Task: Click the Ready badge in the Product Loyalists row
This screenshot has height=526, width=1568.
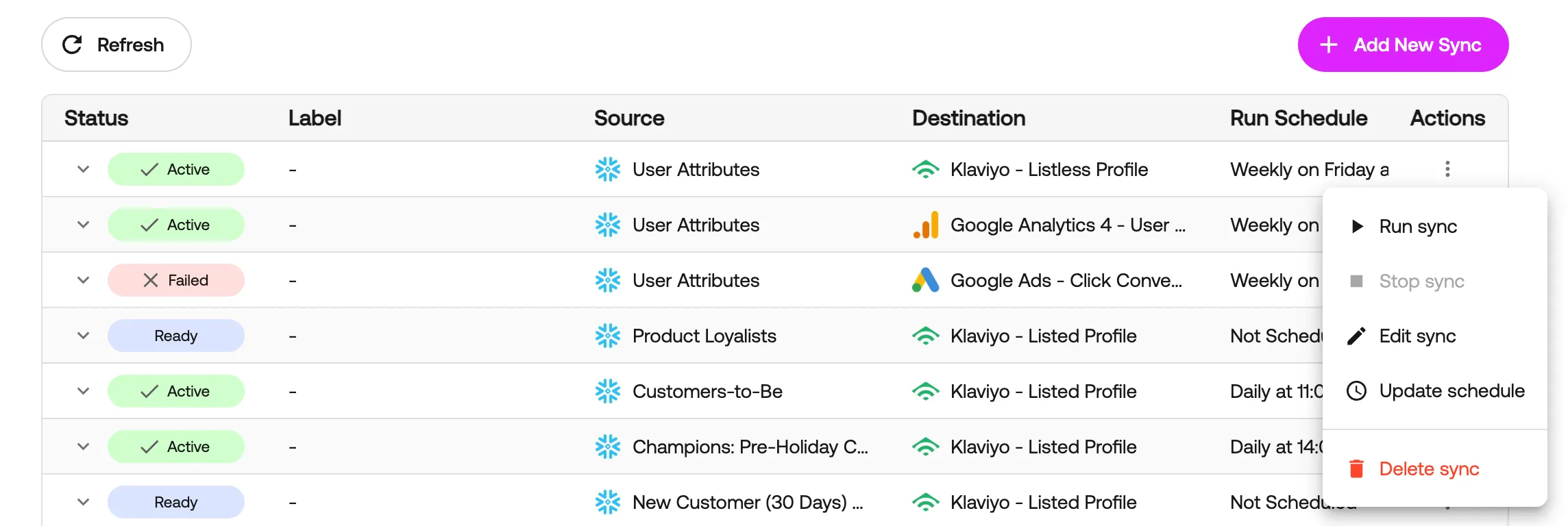Action: (176, 336)
